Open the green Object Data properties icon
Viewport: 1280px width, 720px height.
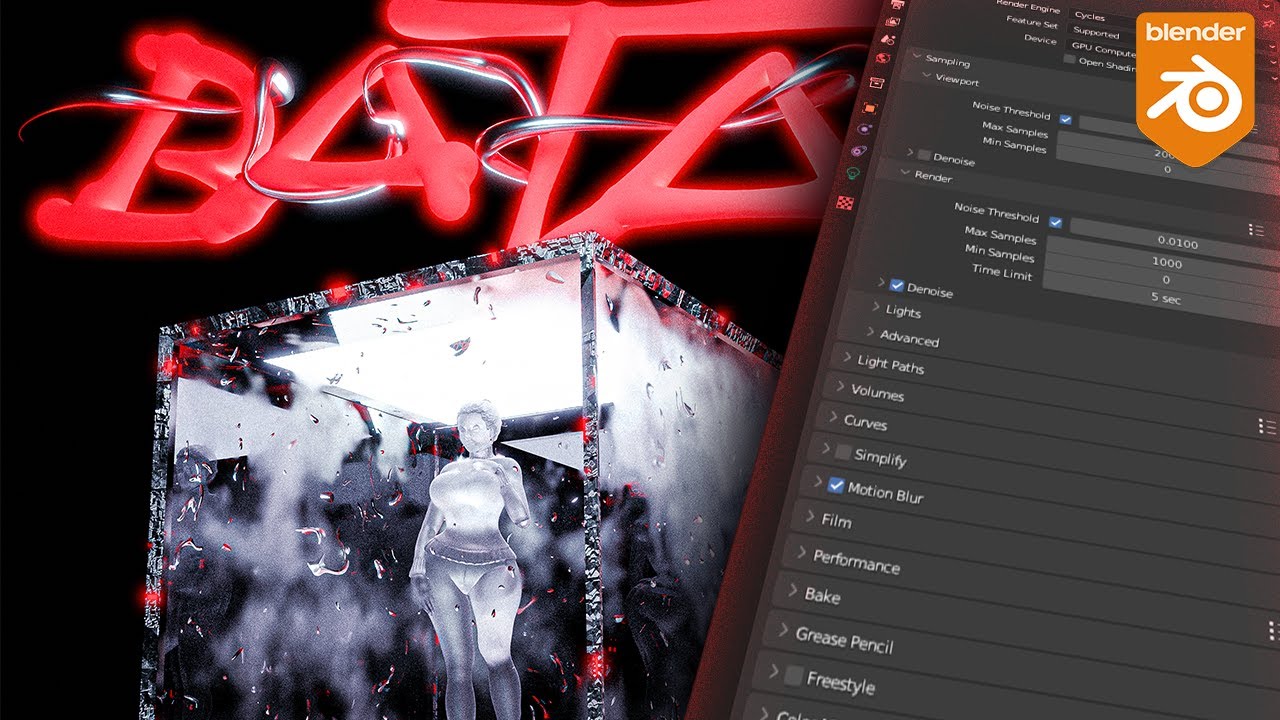pos(853,172)
